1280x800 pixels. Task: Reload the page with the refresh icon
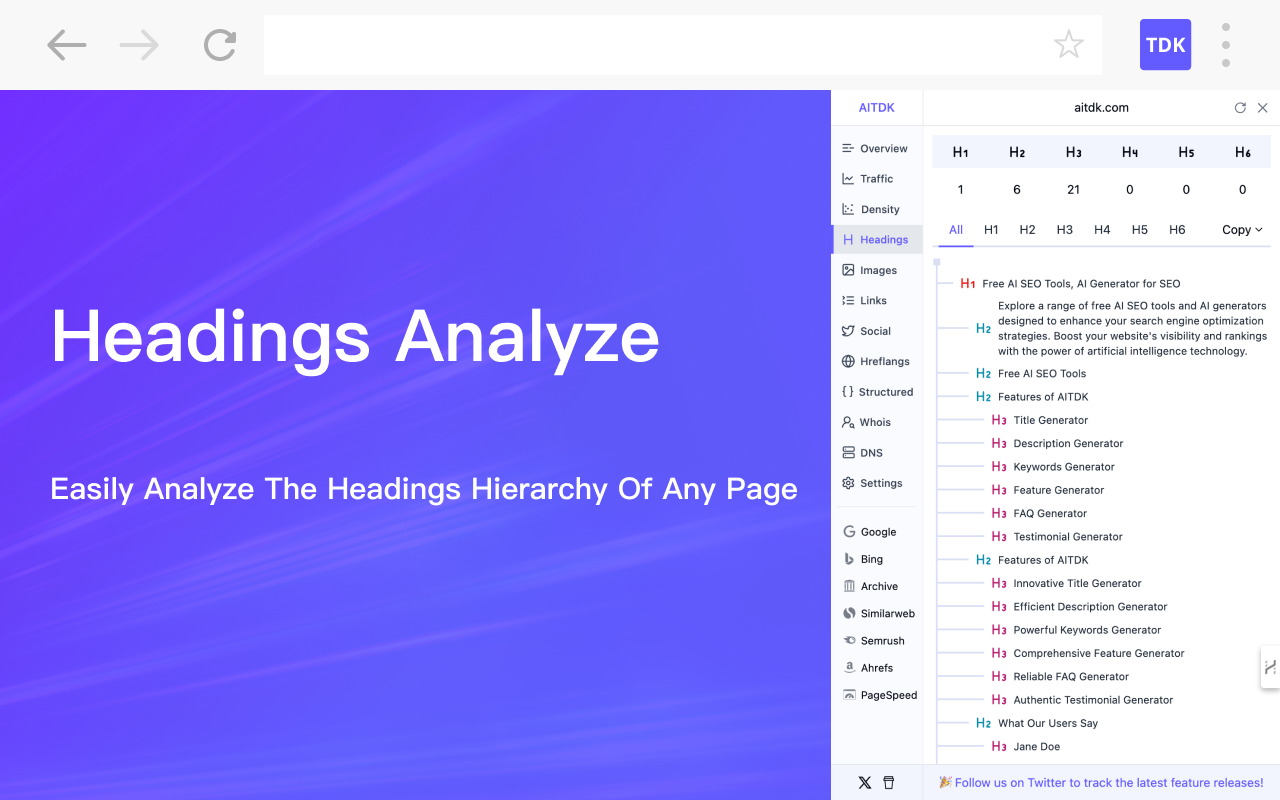(220, 45)
